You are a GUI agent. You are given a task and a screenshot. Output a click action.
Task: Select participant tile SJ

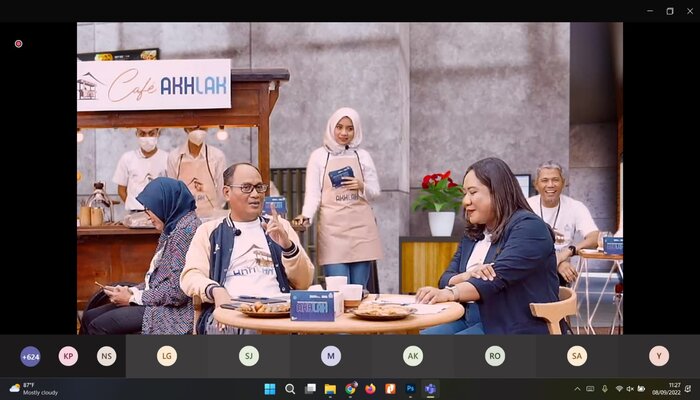click(249, 356)
